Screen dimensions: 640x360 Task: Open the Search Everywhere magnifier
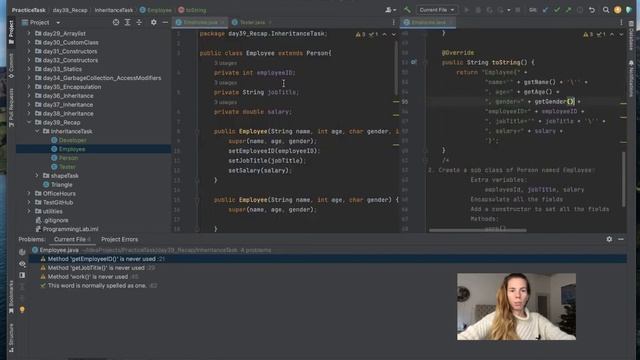click(606, 10)
